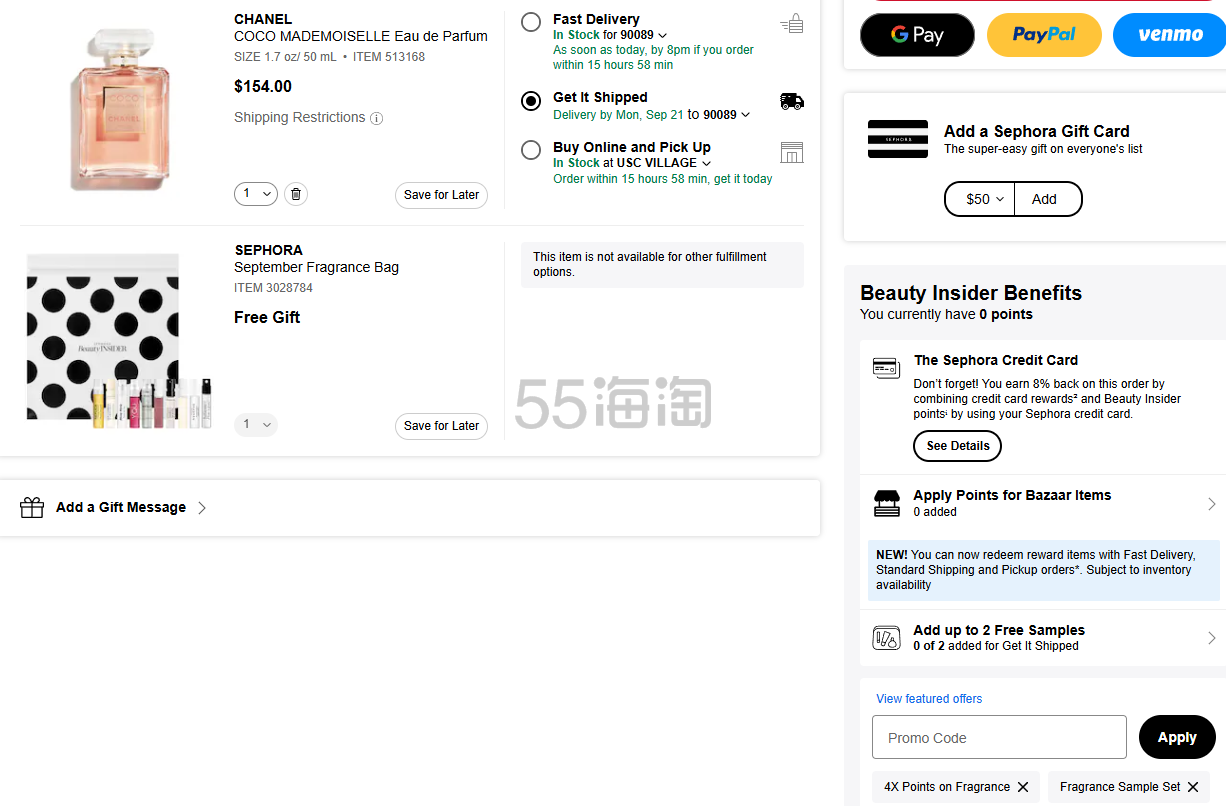Select the Get It Shipped option
This screenshot has width=1226, height=806.
pos(531,100)
